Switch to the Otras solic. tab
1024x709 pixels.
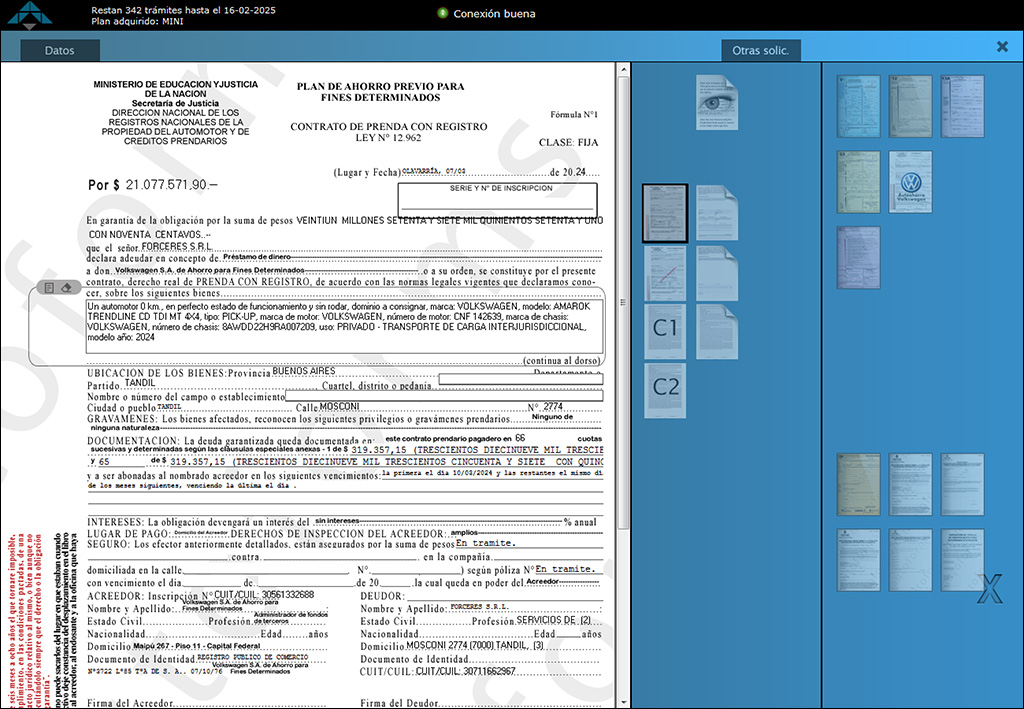pos(760,50)
